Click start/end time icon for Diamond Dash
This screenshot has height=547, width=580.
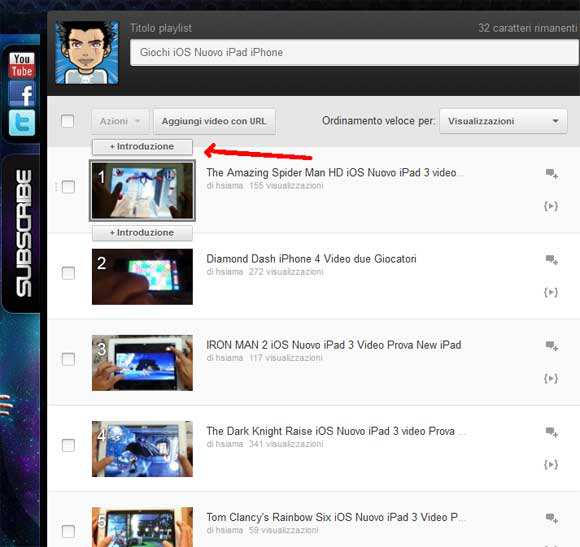tap(551, 292)
